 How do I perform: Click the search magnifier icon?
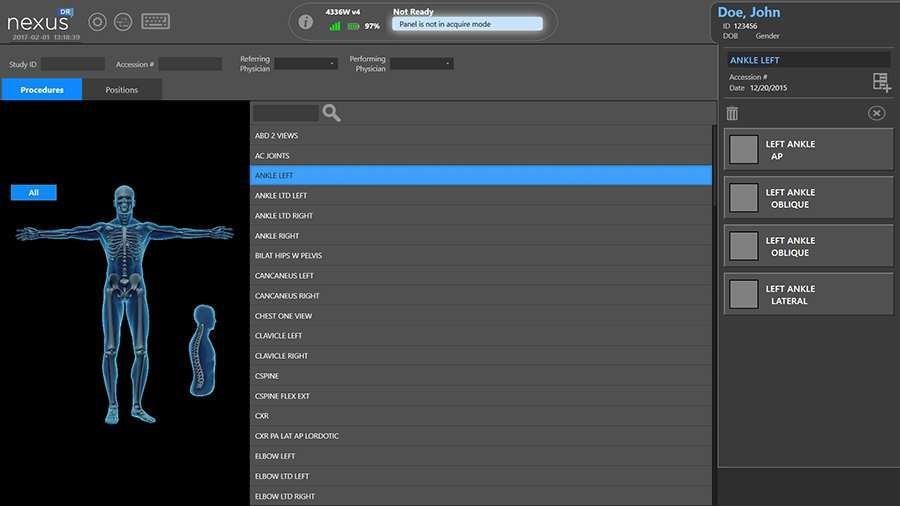click(x=332, y=113)
